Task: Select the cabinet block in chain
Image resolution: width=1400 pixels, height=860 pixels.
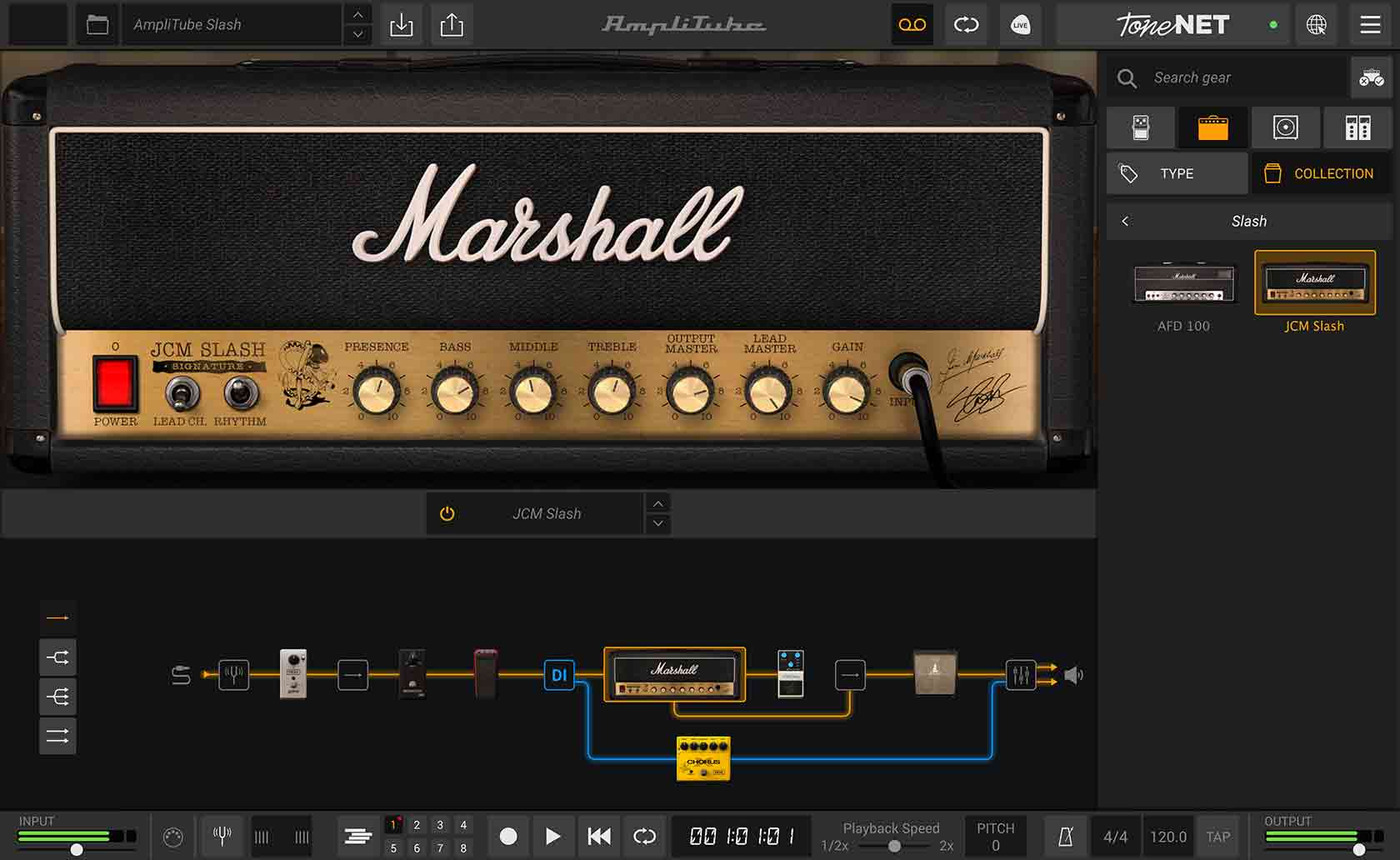Action: [x=935, y=673]
